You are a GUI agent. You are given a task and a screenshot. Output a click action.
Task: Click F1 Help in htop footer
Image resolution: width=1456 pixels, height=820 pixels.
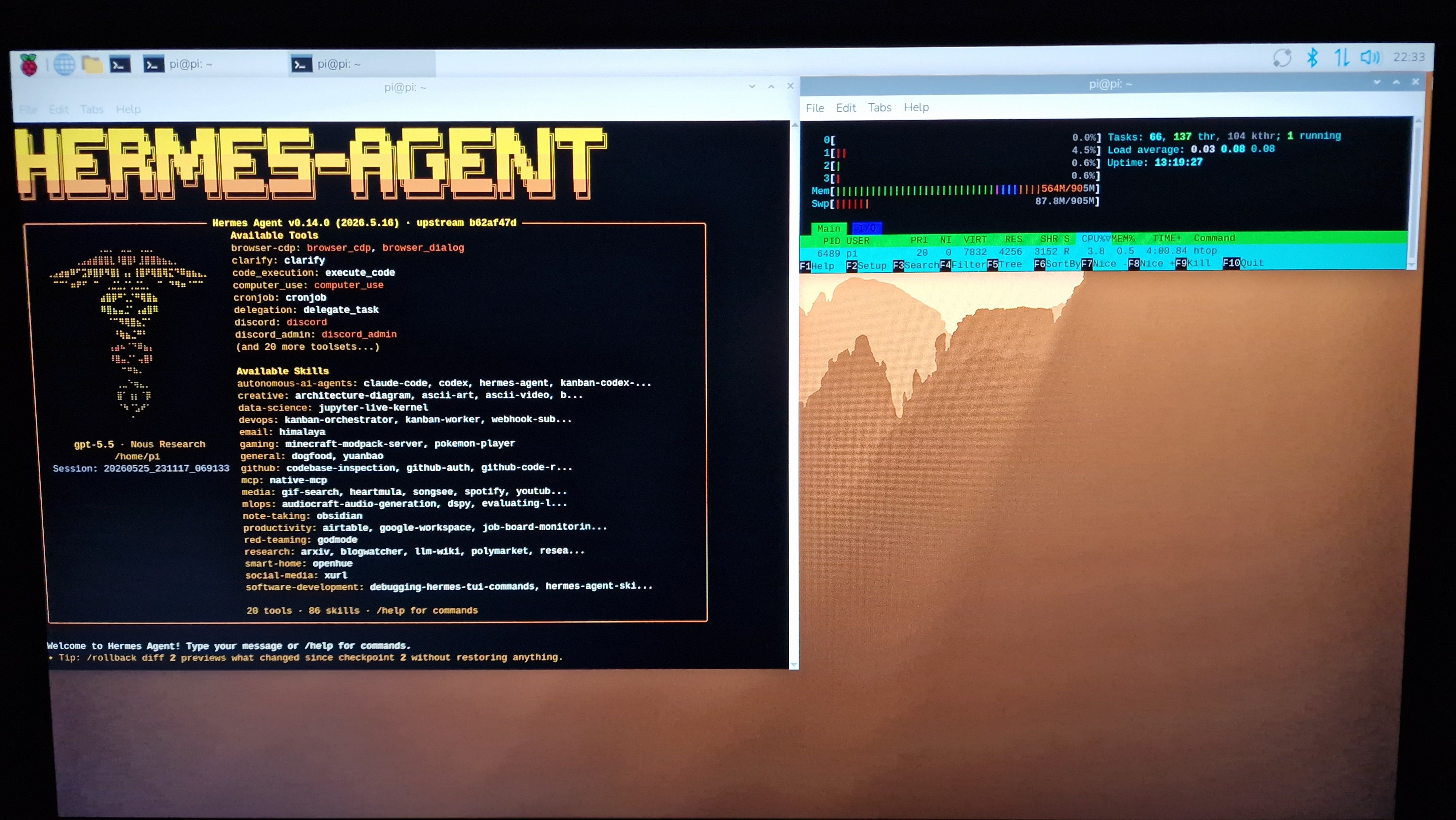[x=817, y=267]
